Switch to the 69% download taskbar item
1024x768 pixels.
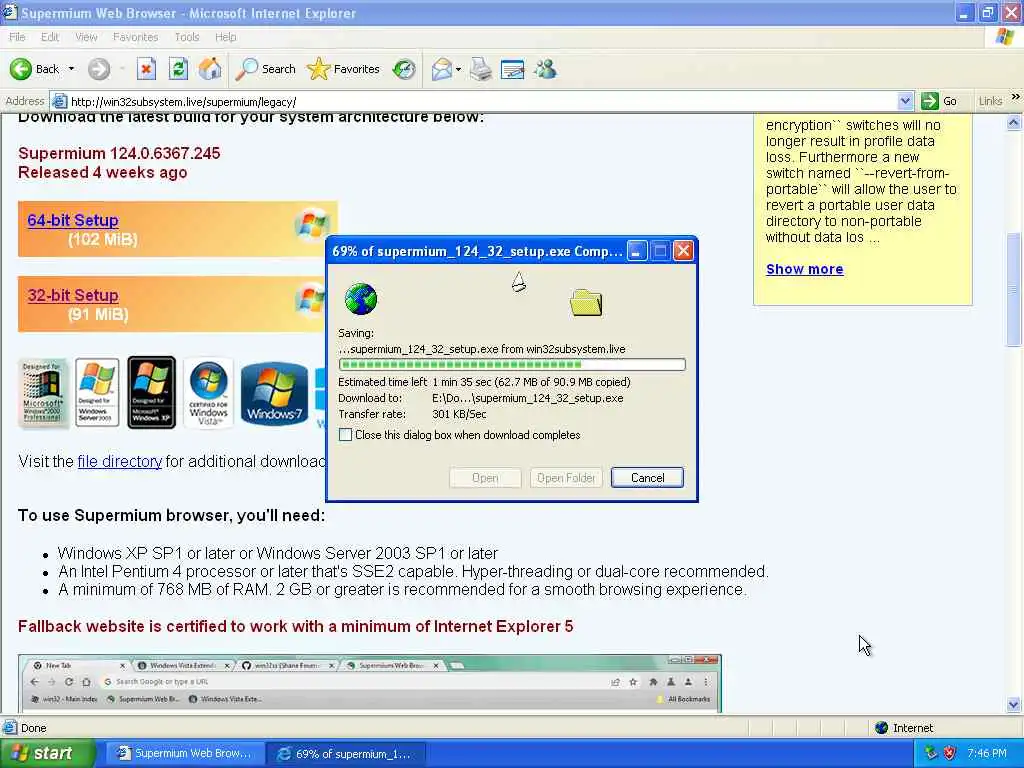pyautogui.click(x=347, y=753)
